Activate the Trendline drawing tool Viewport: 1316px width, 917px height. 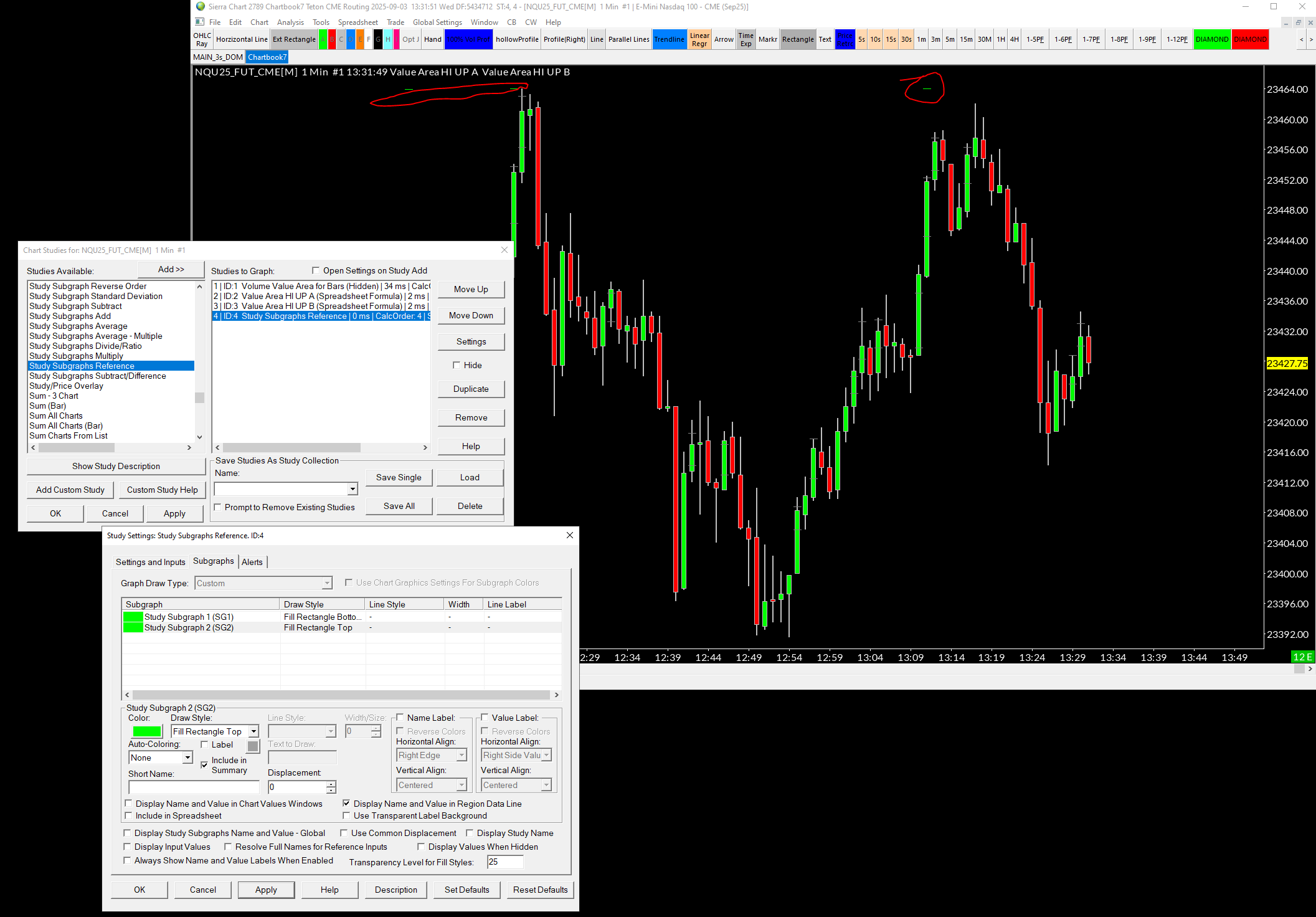coord(669,39)
